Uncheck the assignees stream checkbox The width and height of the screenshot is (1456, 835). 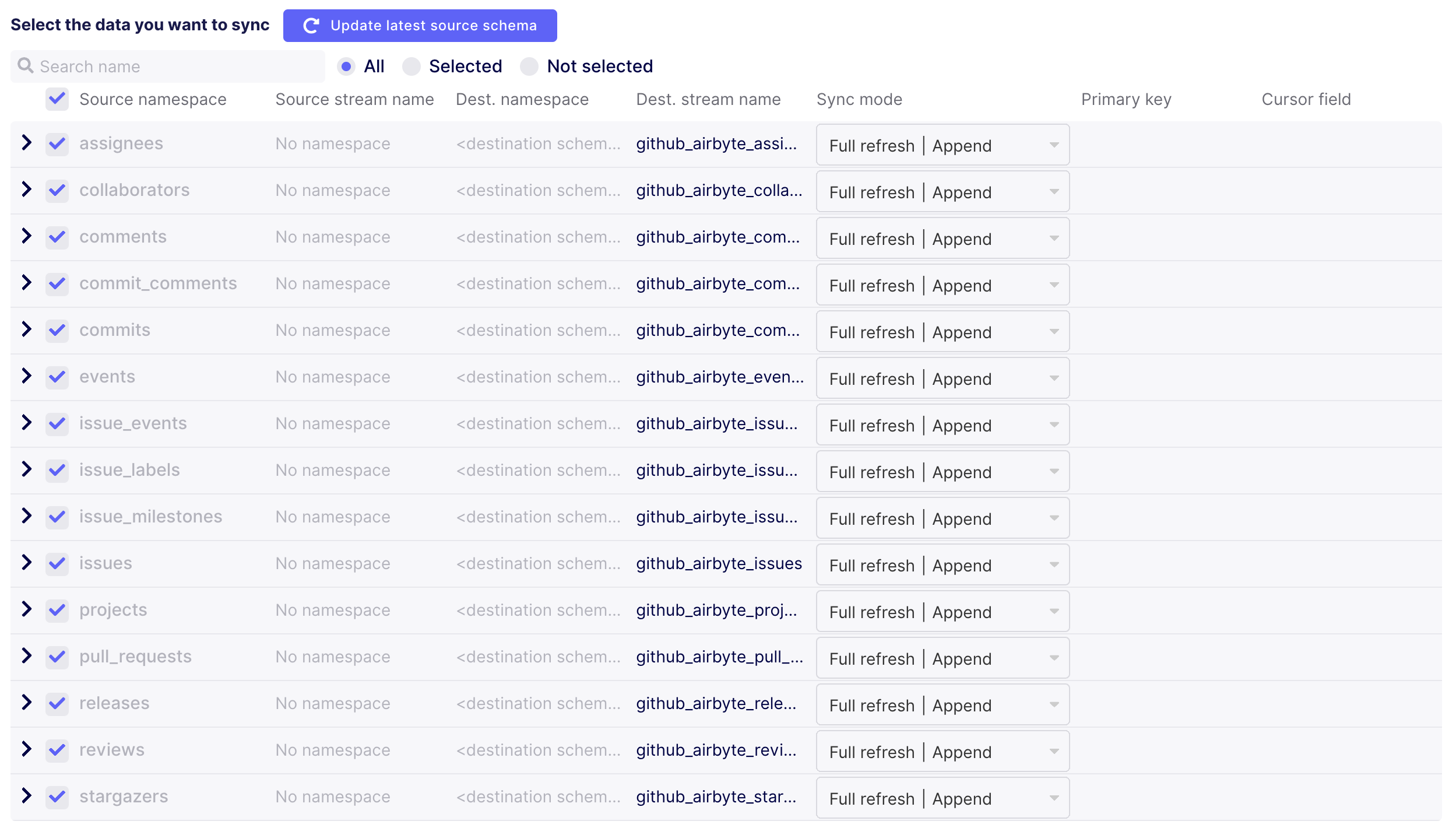click(57, 143)
